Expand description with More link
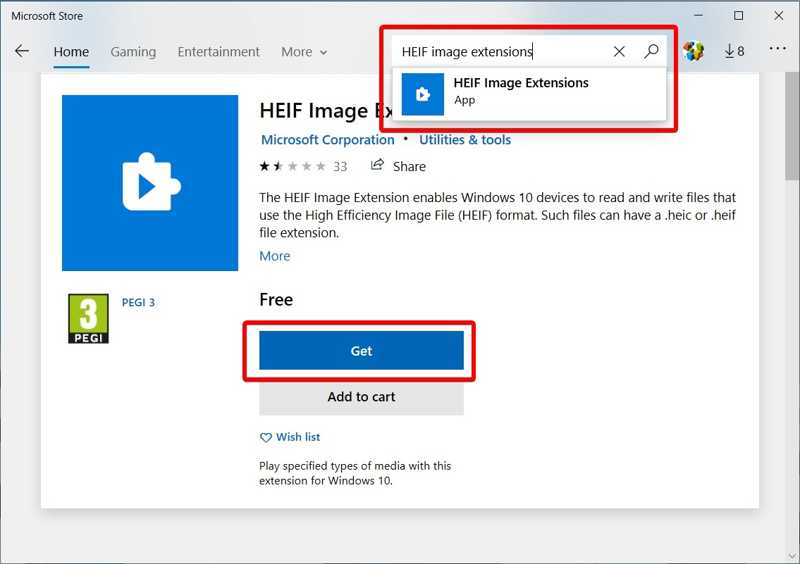Screen dimensions: 800x564 274,256
